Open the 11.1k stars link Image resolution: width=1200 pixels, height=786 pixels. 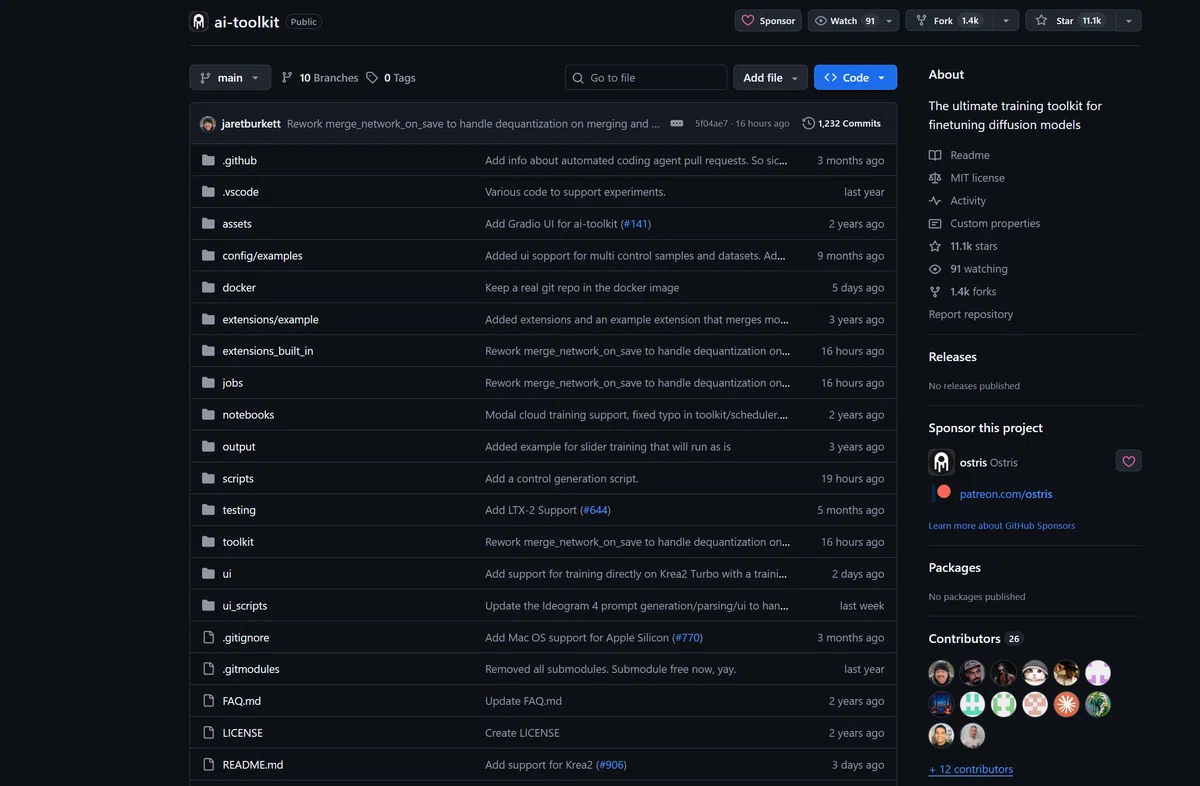tap(963, 246)
